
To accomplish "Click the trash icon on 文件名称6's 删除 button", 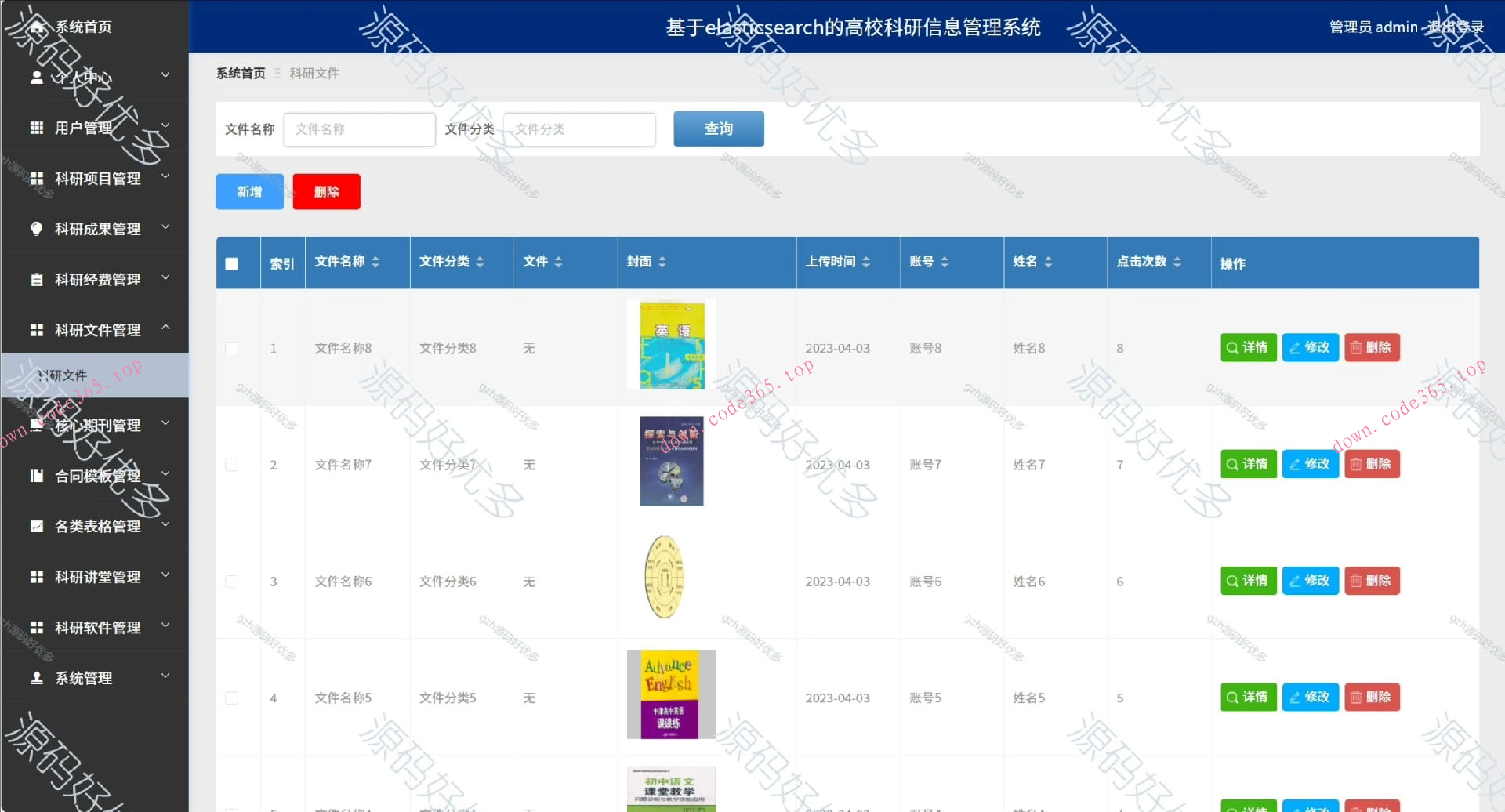I will click(x=1357, y=581).
